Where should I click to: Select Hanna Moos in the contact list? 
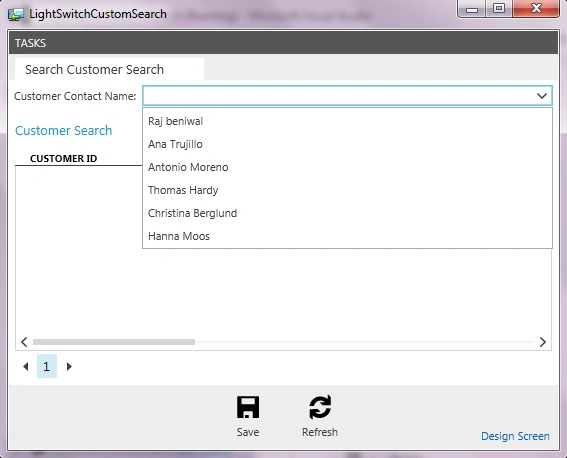coord(347,236)
